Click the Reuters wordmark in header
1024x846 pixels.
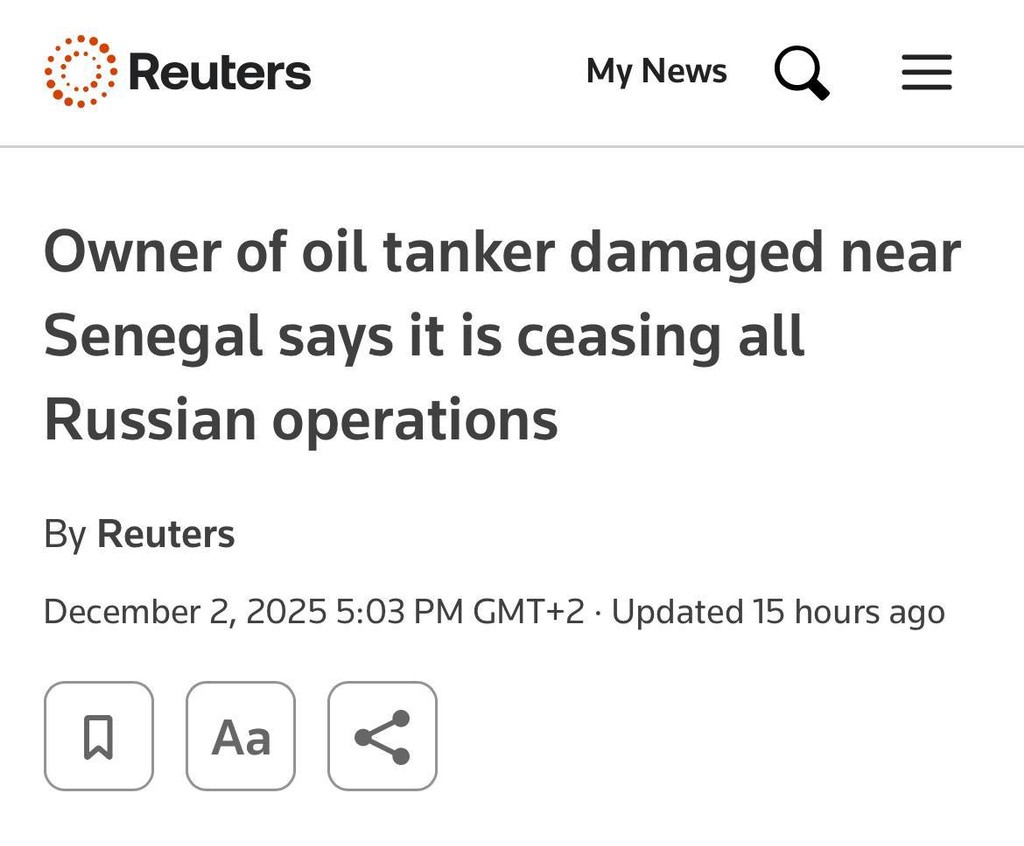[220, 72]
